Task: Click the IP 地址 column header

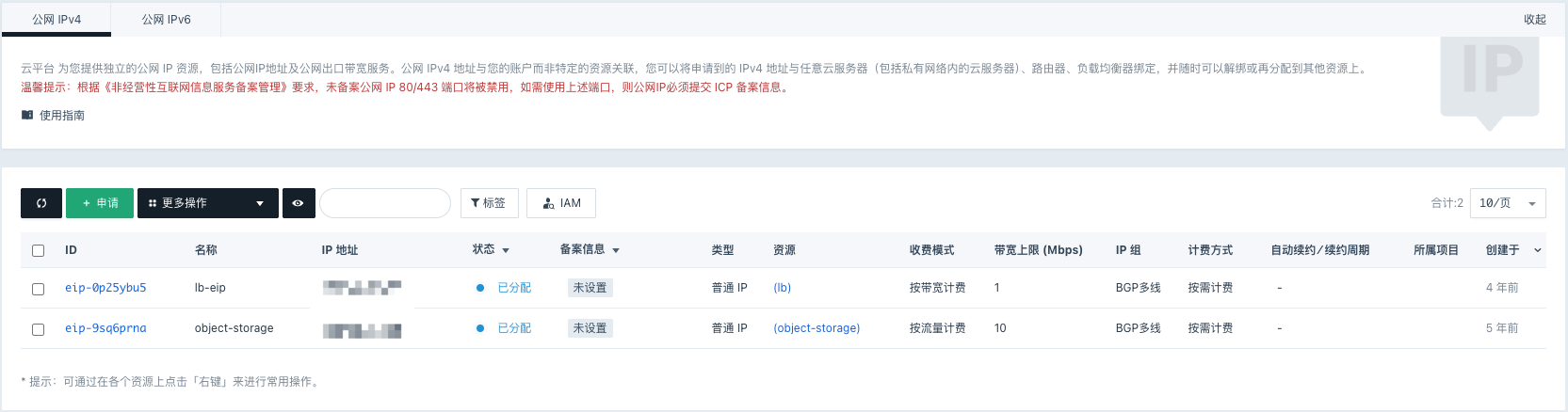Action: 340,250
